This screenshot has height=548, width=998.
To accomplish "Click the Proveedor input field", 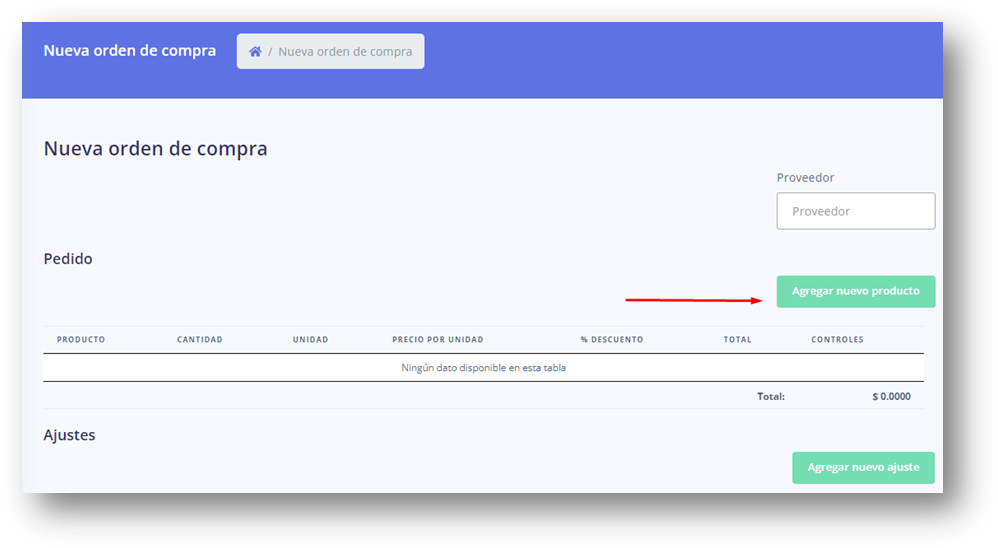I will tap(855, 211).
